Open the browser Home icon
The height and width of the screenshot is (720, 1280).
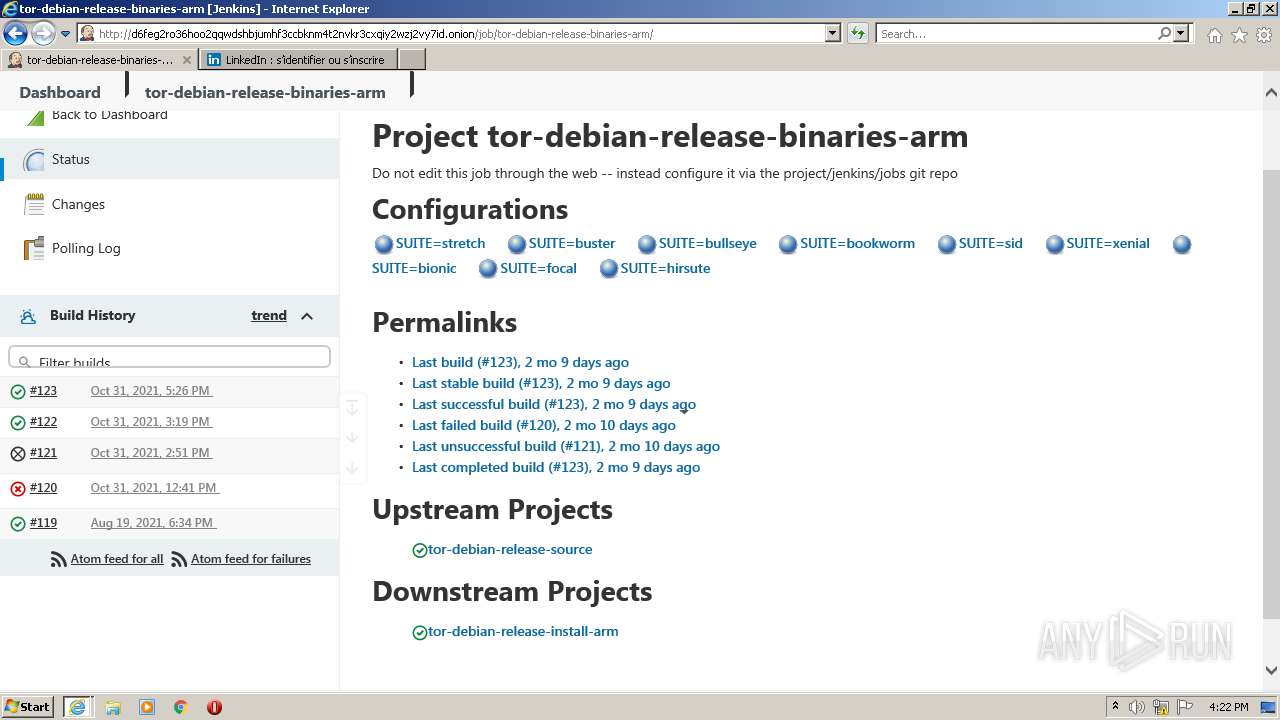pos(1214,35)
